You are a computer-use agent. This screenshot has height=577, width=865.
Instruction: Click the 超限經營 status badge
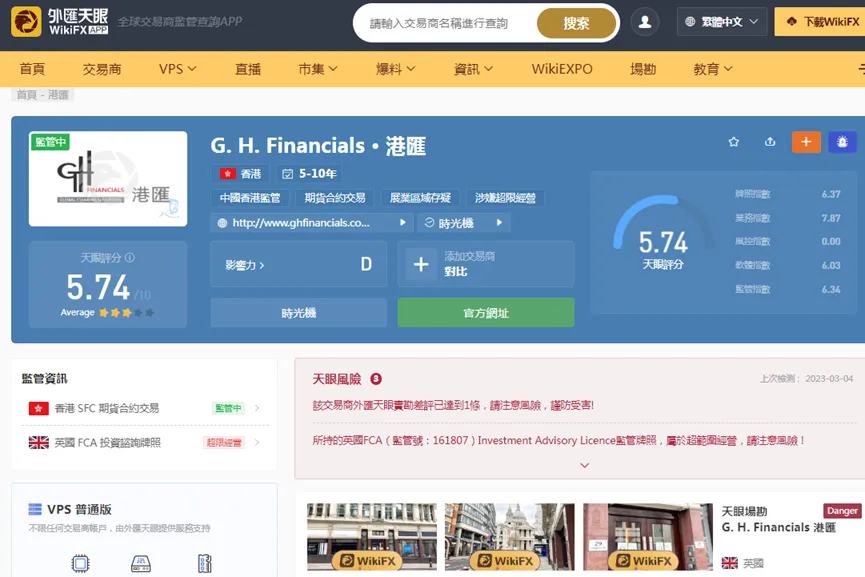[224, 442]
